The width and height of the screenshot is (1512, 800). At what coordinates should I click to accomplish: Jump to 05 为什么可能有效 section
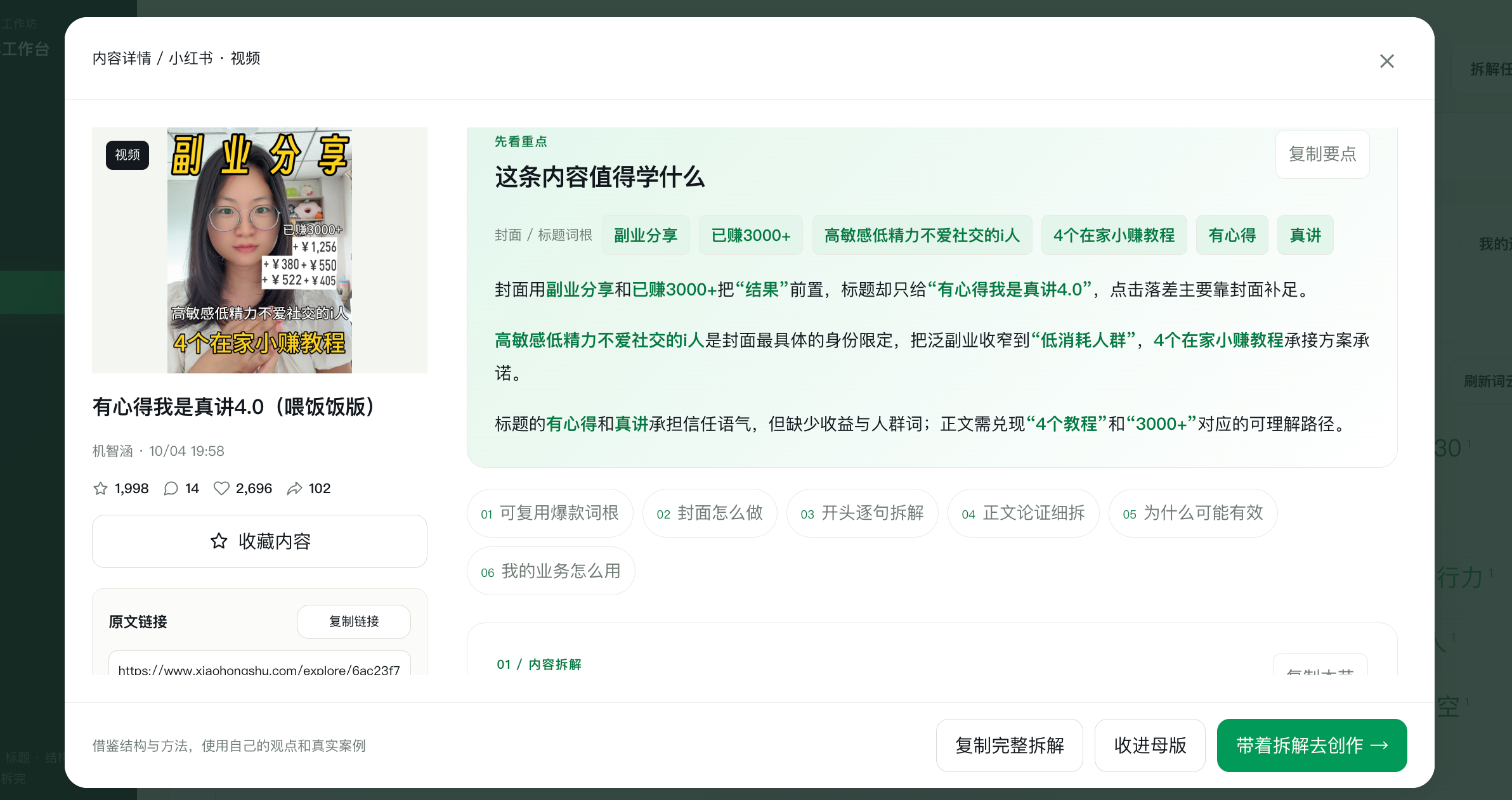click(x=1193, y=513)
